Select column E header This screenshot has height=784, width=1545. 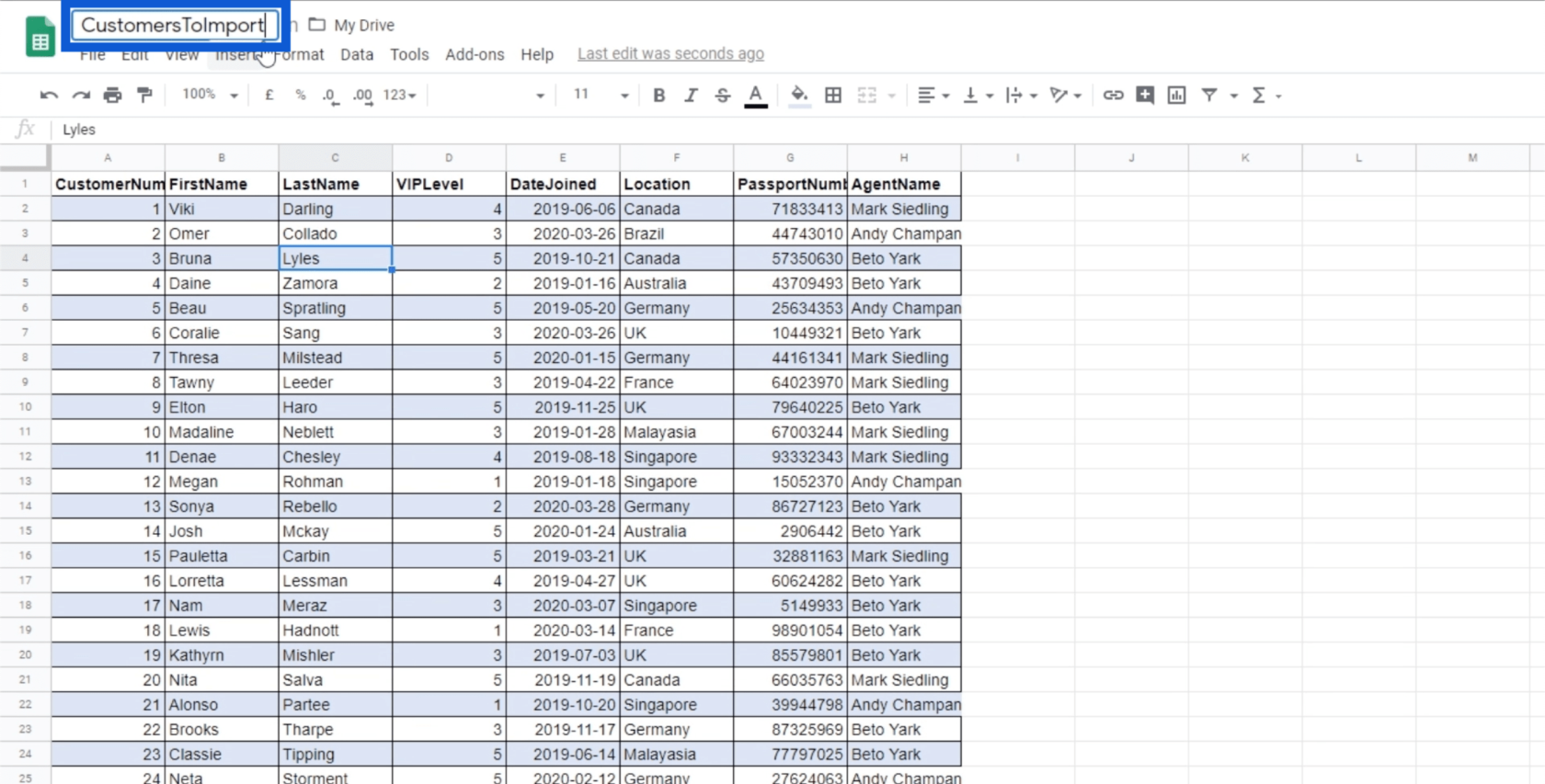pos(563,158)
